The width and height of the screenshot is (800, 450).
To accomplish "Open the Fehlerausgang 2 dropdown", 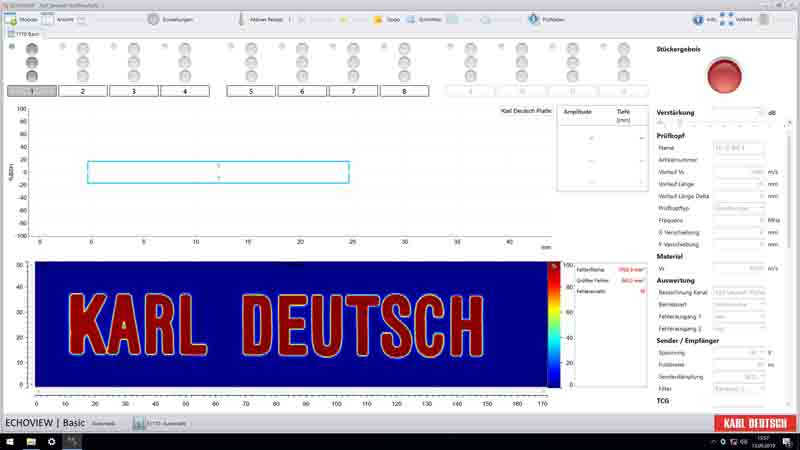I will click(x=739, y=329).
